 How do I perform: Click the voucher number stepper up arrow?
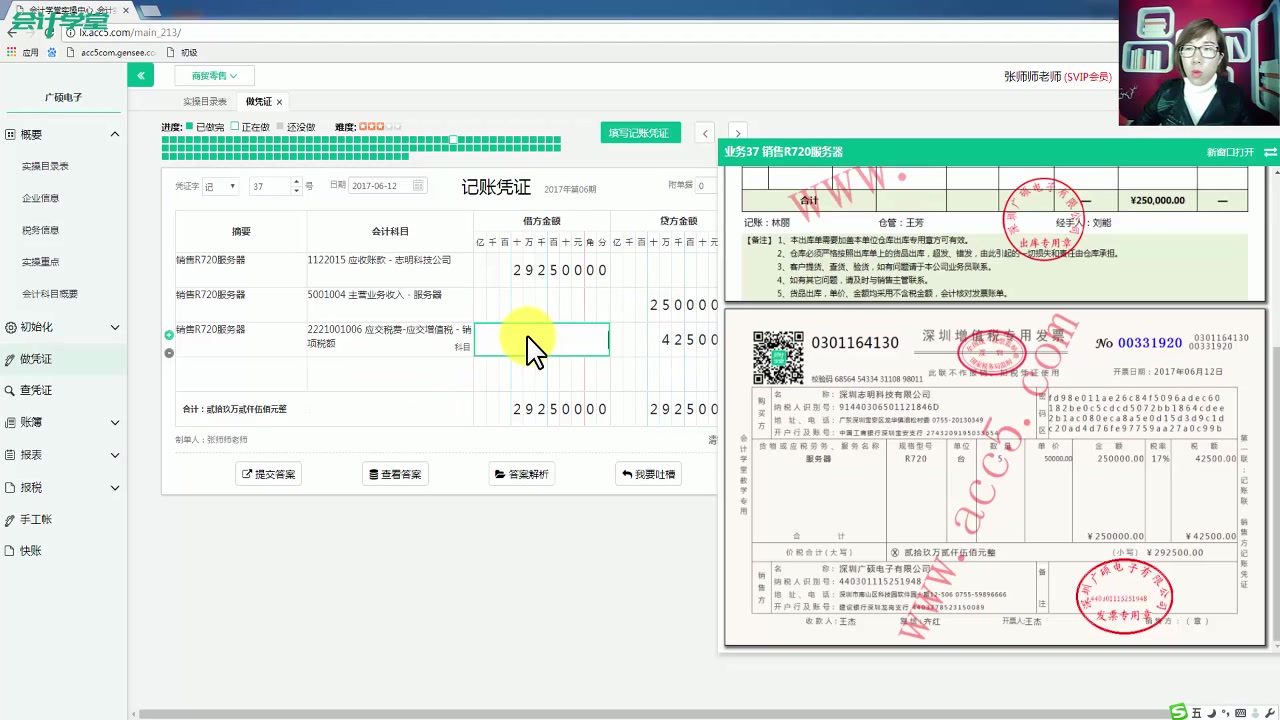click(296, 183)
